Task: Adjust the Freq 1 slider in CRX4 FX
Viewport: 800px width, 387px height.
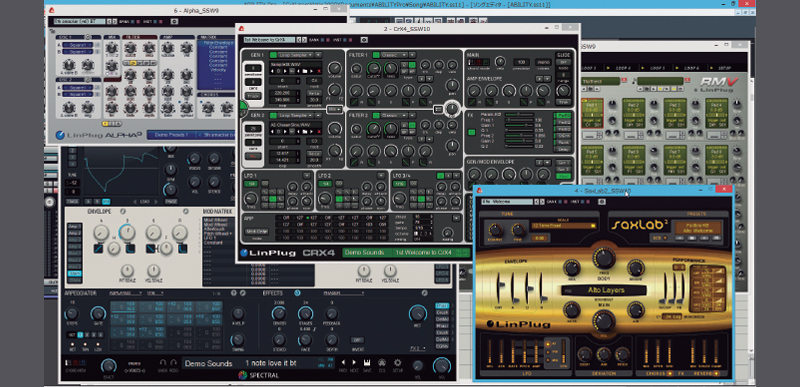Action: [519, 120]
